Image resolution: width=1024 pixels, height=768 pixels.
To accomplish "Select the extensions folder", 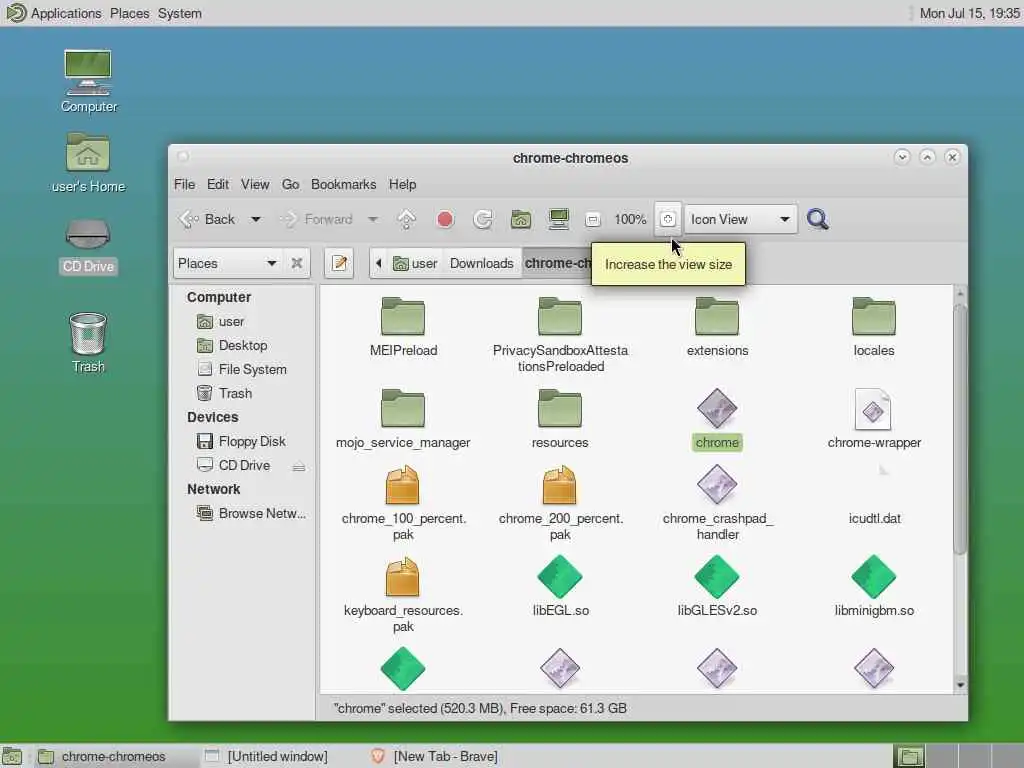I will (717, 327).
